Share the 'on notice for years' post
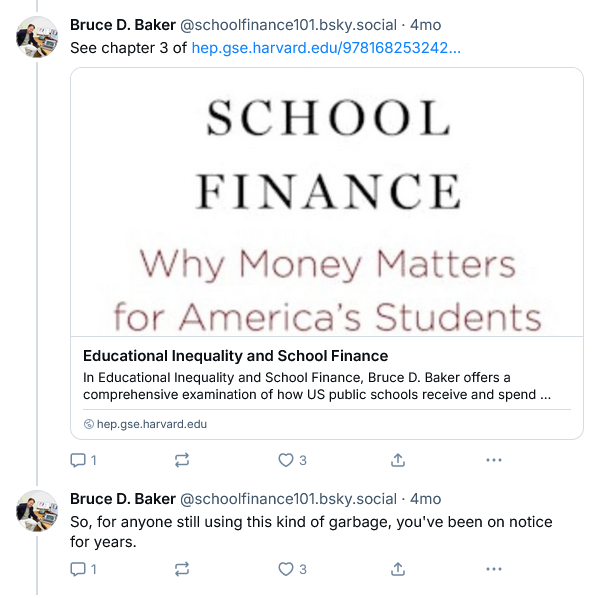Image resolution: width=600 pixels, height=598 pixels. (397, 569)
